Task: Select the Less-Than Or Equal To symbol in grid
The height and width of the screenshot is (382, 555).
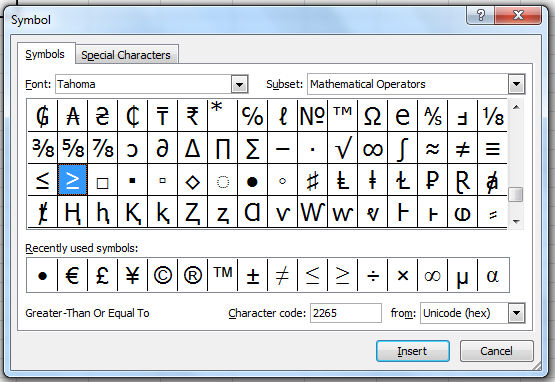Action: pos(42,179)
